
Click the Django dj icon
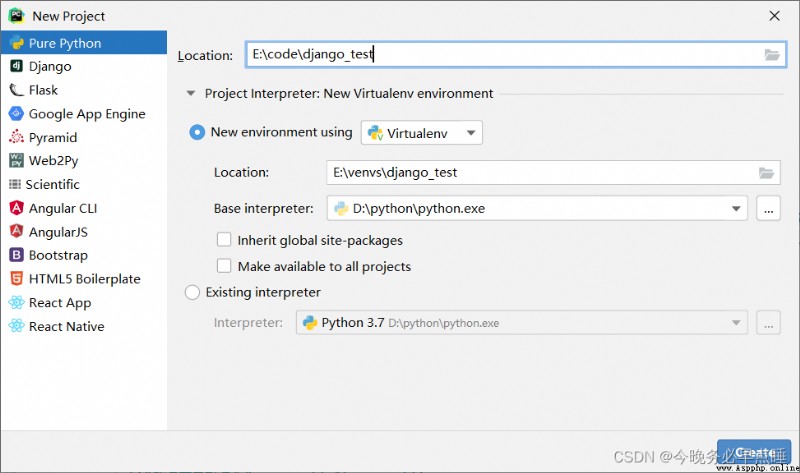tap(17, 66)
